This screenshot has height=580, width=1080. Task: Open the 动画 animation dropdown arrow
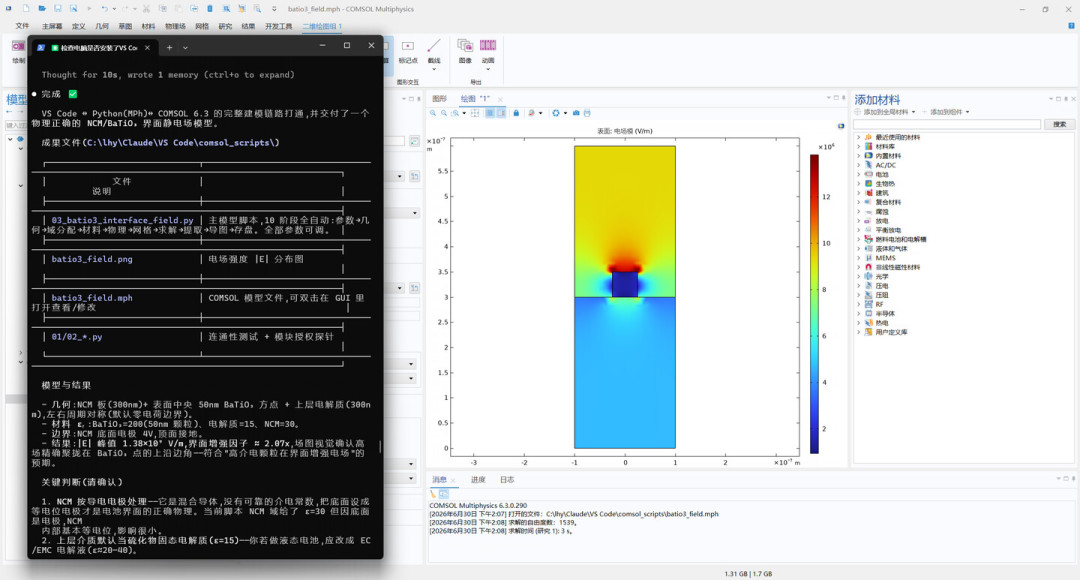point(488,69)
